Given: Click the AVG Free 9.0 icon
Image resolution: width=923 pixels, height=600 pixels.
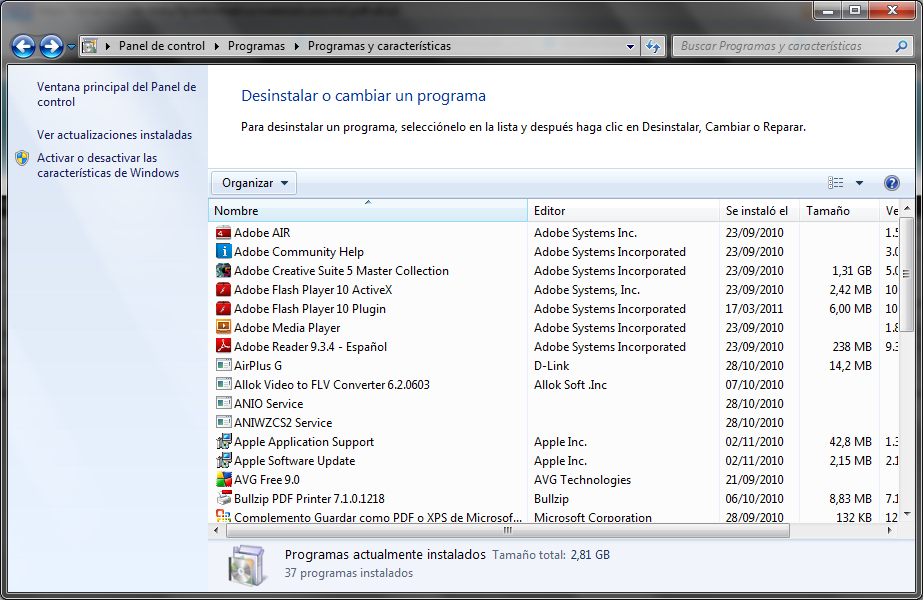Looking at the screenshot, I should click(x=224, y=480).
